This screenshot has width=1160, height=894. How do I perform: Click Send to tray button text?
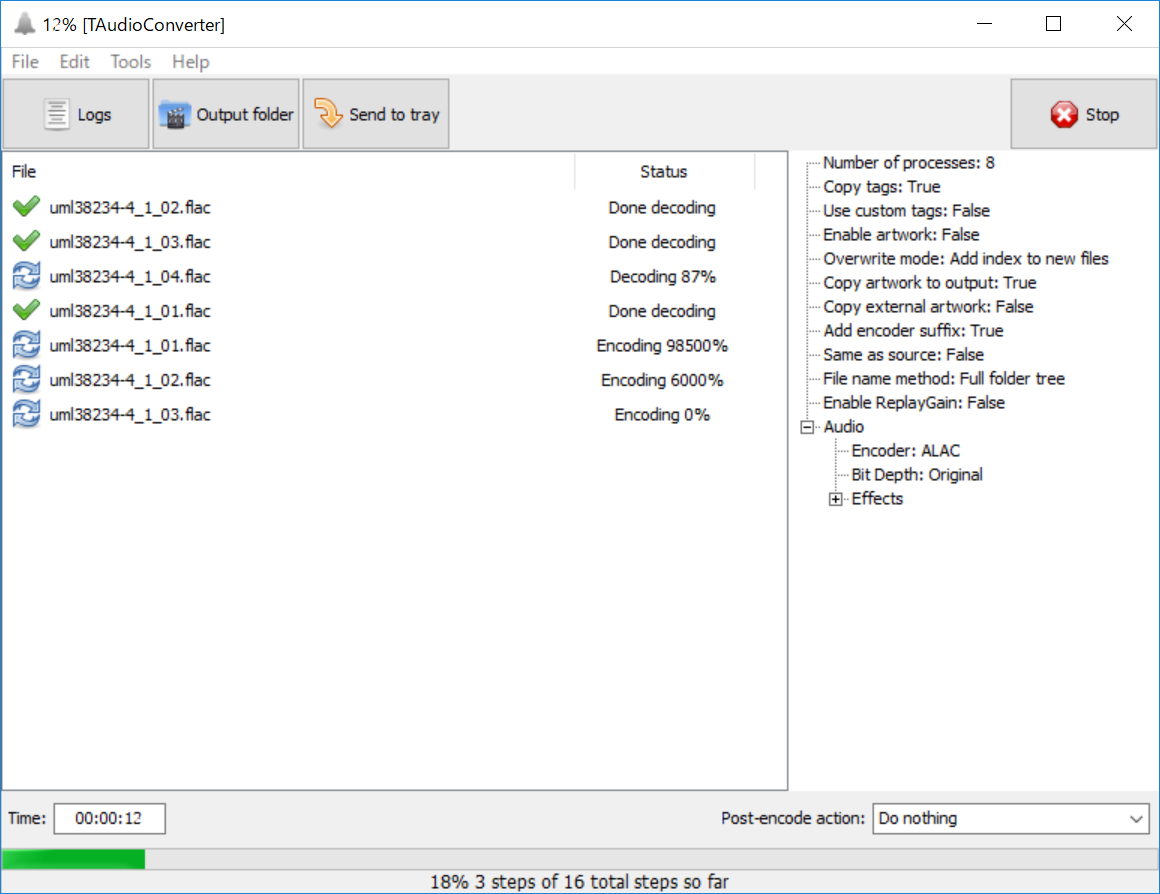pos(394,115)
